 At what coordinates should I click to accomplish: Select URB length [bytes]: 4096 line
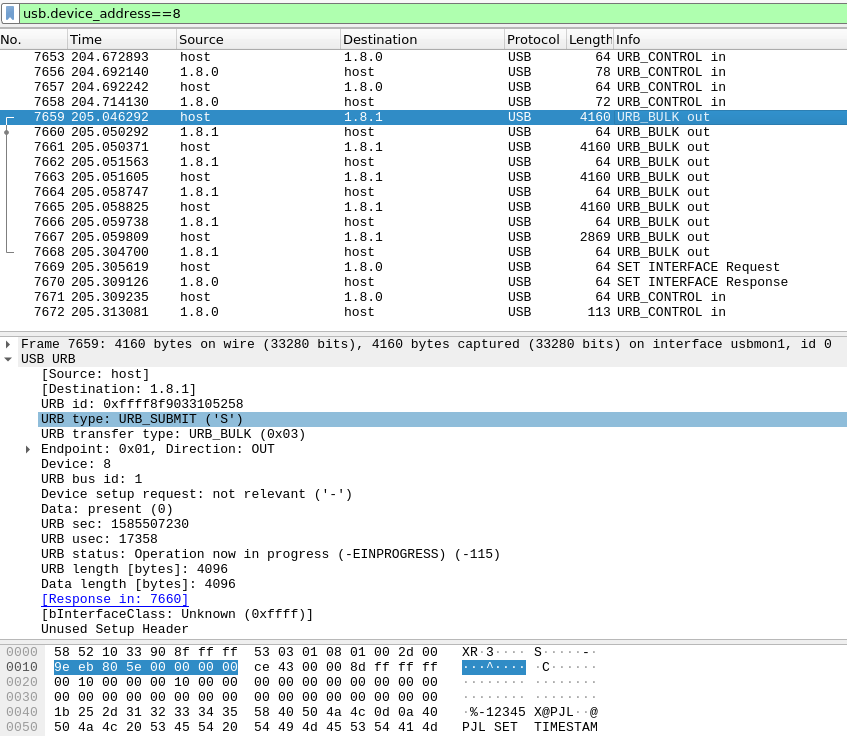[135, 569]
